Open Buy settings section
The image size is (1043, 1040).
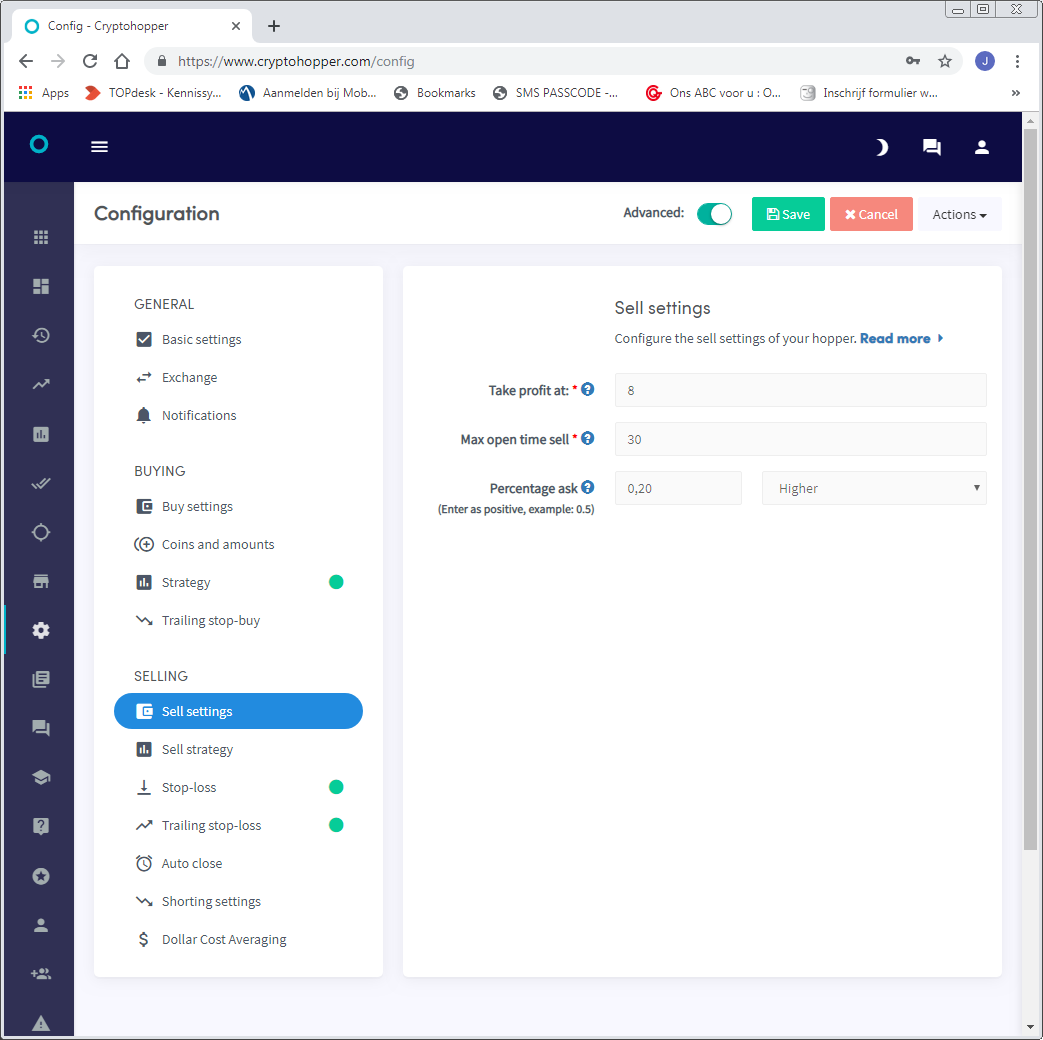coord(197,506)
